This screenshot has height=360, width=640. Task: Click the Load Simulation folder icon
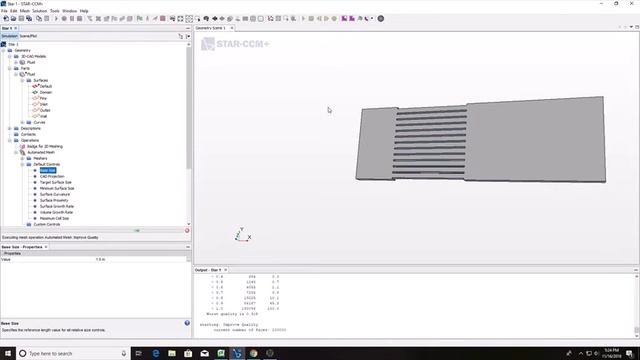pyautogui.click(x=13, y=18)
